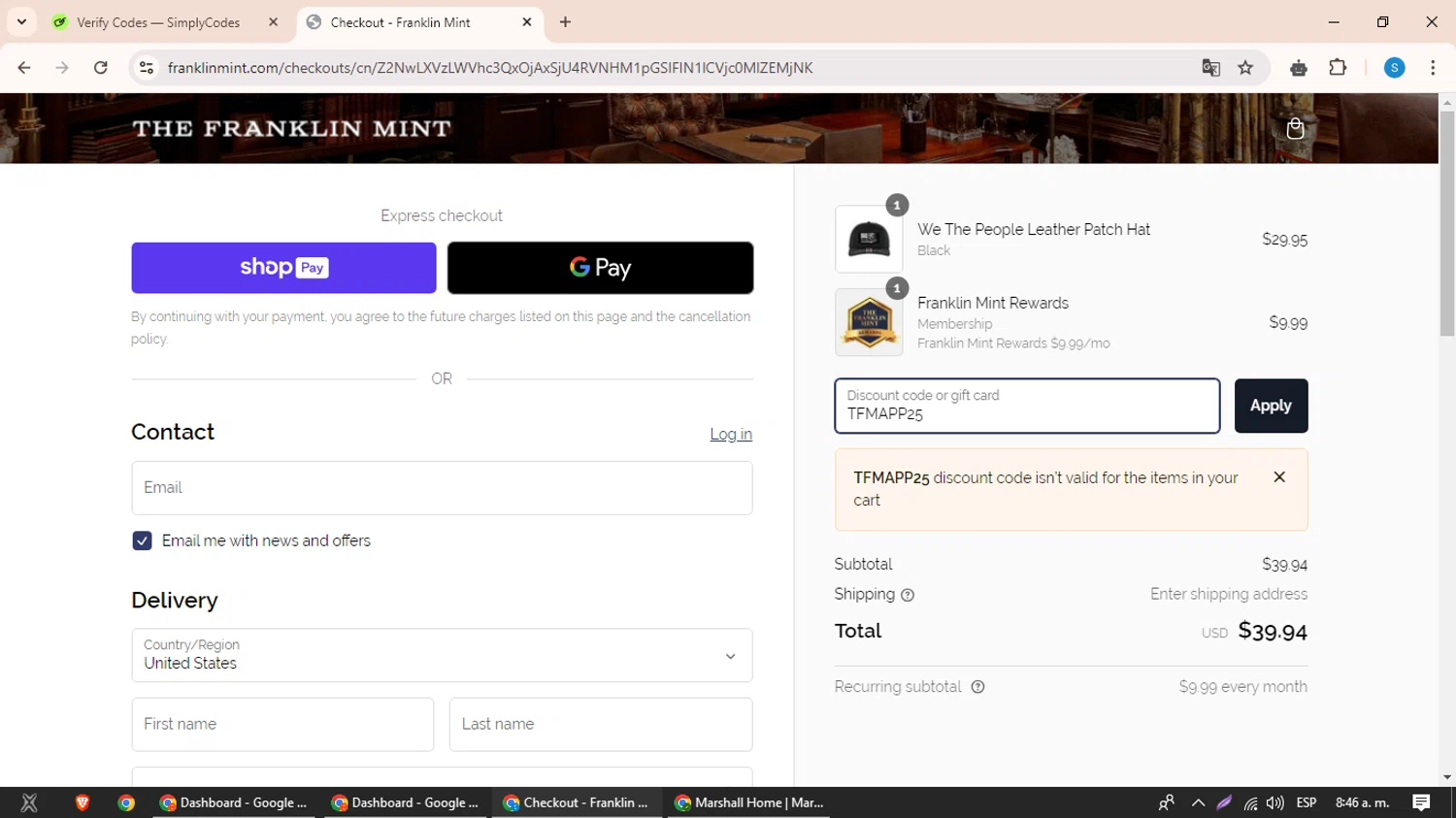
Task: Click the Log in link
Action: [731, 434]
